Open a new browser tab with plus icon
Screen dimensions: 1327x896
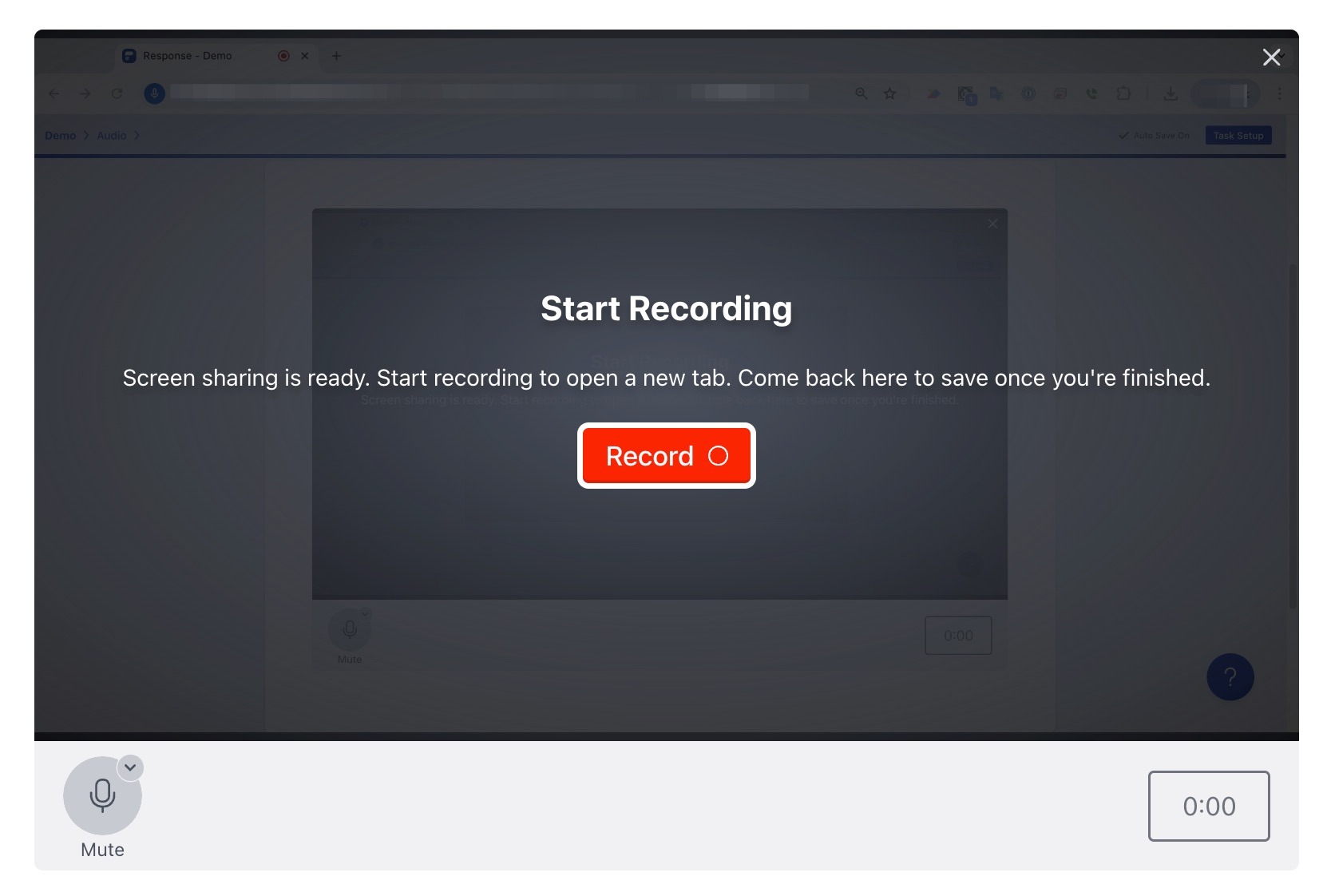click(x=336, y=56)
